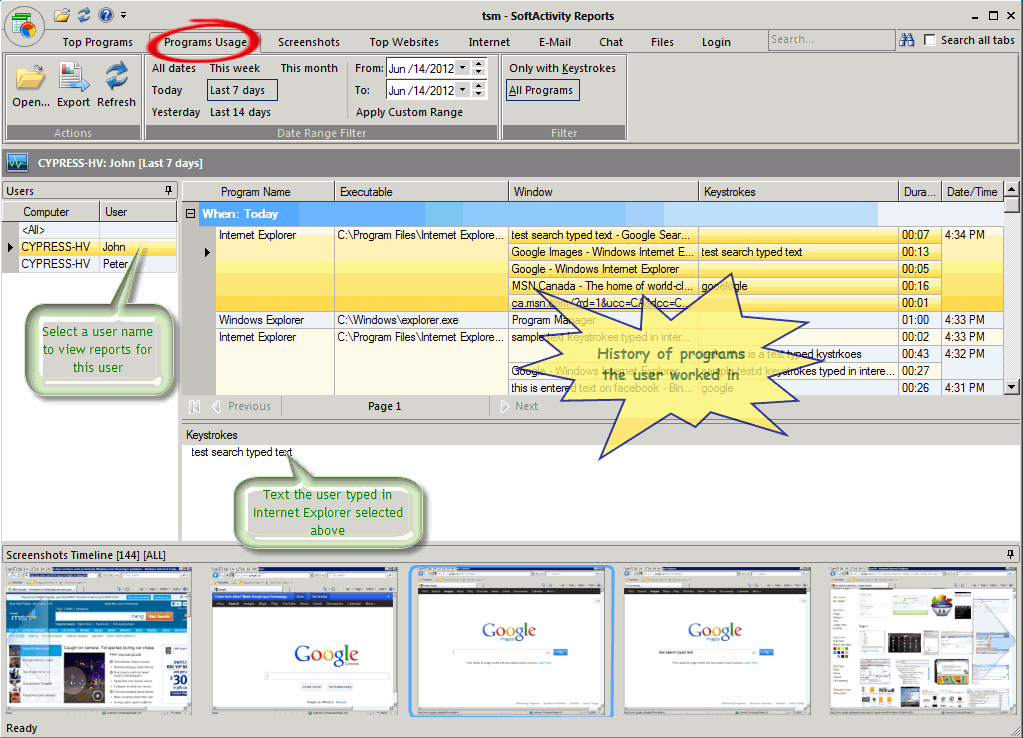Click Apply Custom Range
This screenshot has width=1023, height=738.
pos(409,112)
